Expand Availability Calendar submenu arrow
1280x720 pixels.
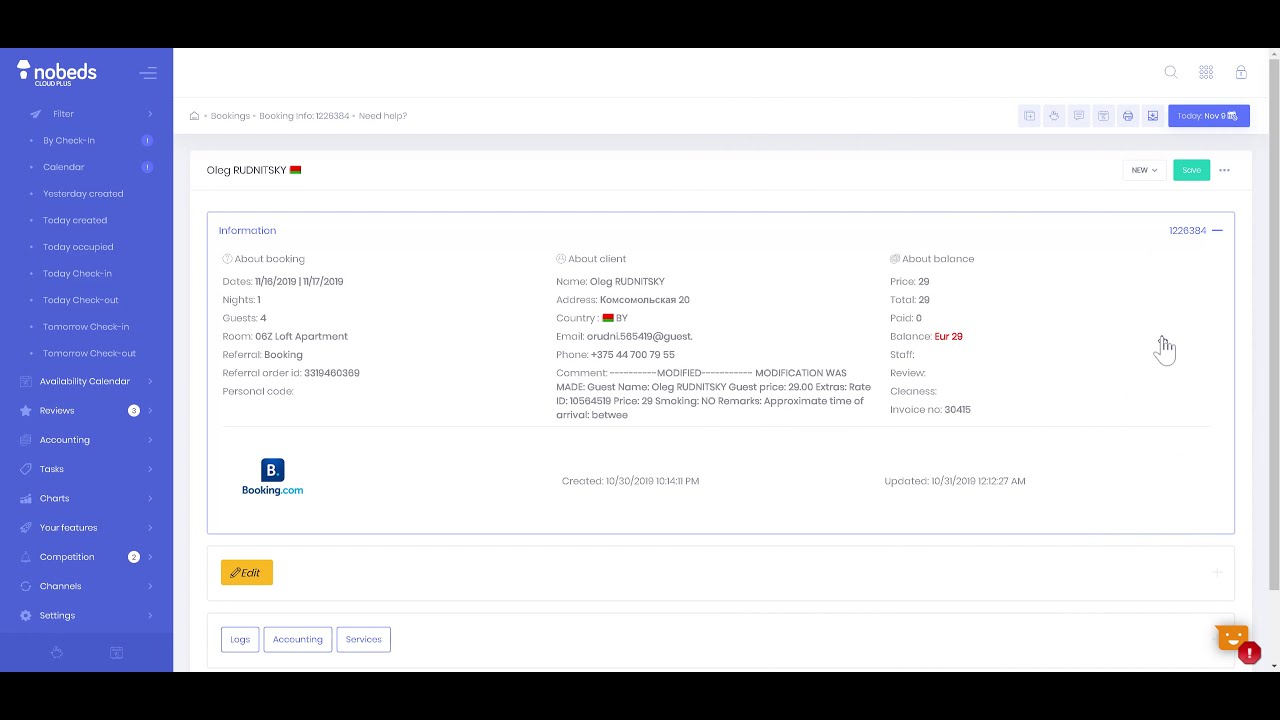[x=150, y=381]
